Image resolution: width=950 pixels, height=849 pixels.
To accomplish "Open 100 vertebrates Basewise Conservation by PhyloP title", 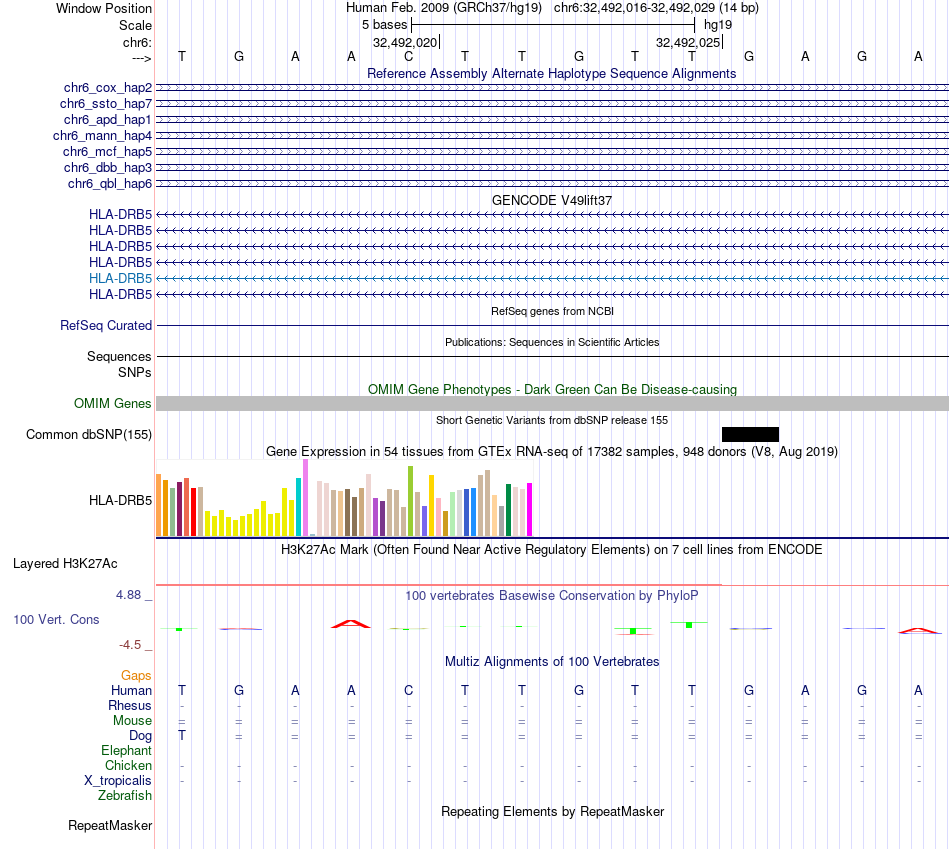I will (552, 596).
